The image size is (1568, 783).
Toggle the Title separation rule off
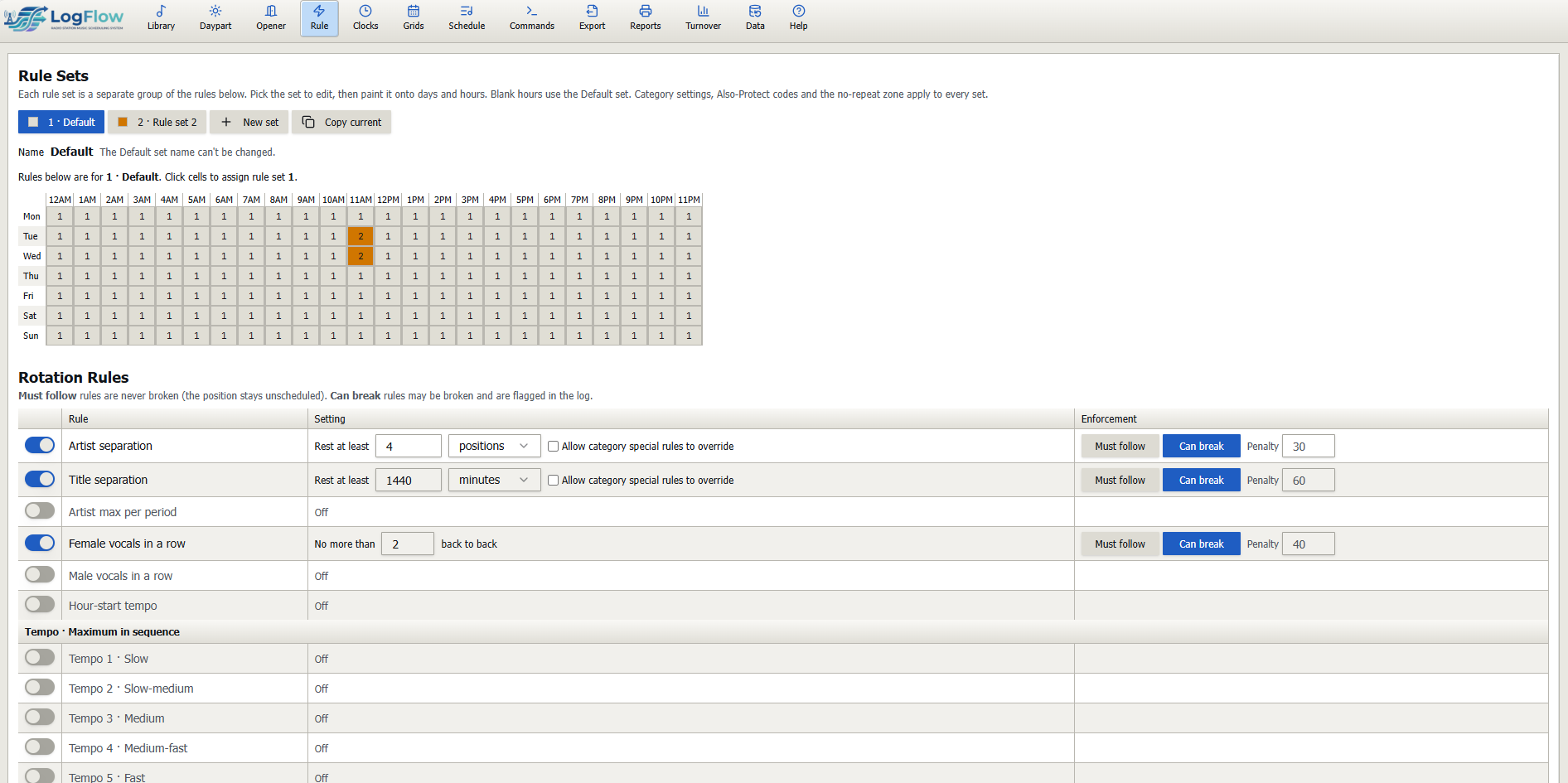click(40, 479)
